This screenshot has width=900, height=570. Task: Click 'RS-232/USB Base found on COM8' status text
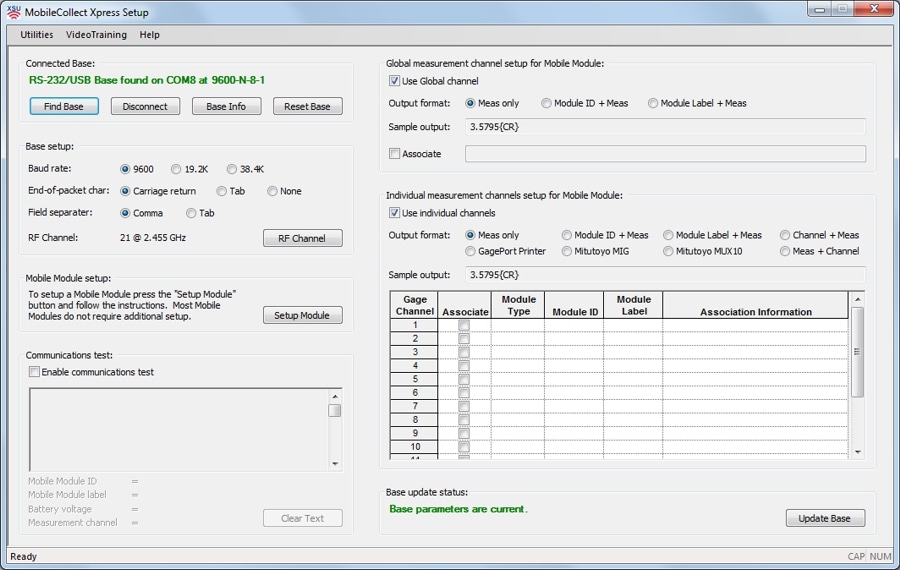147,80
